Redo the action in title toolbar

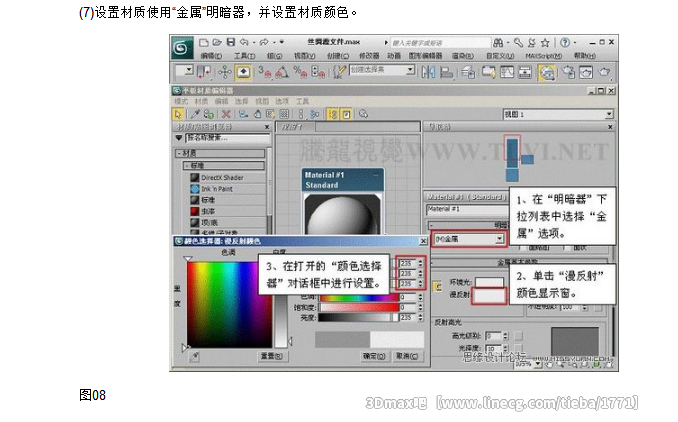(264, 42)
